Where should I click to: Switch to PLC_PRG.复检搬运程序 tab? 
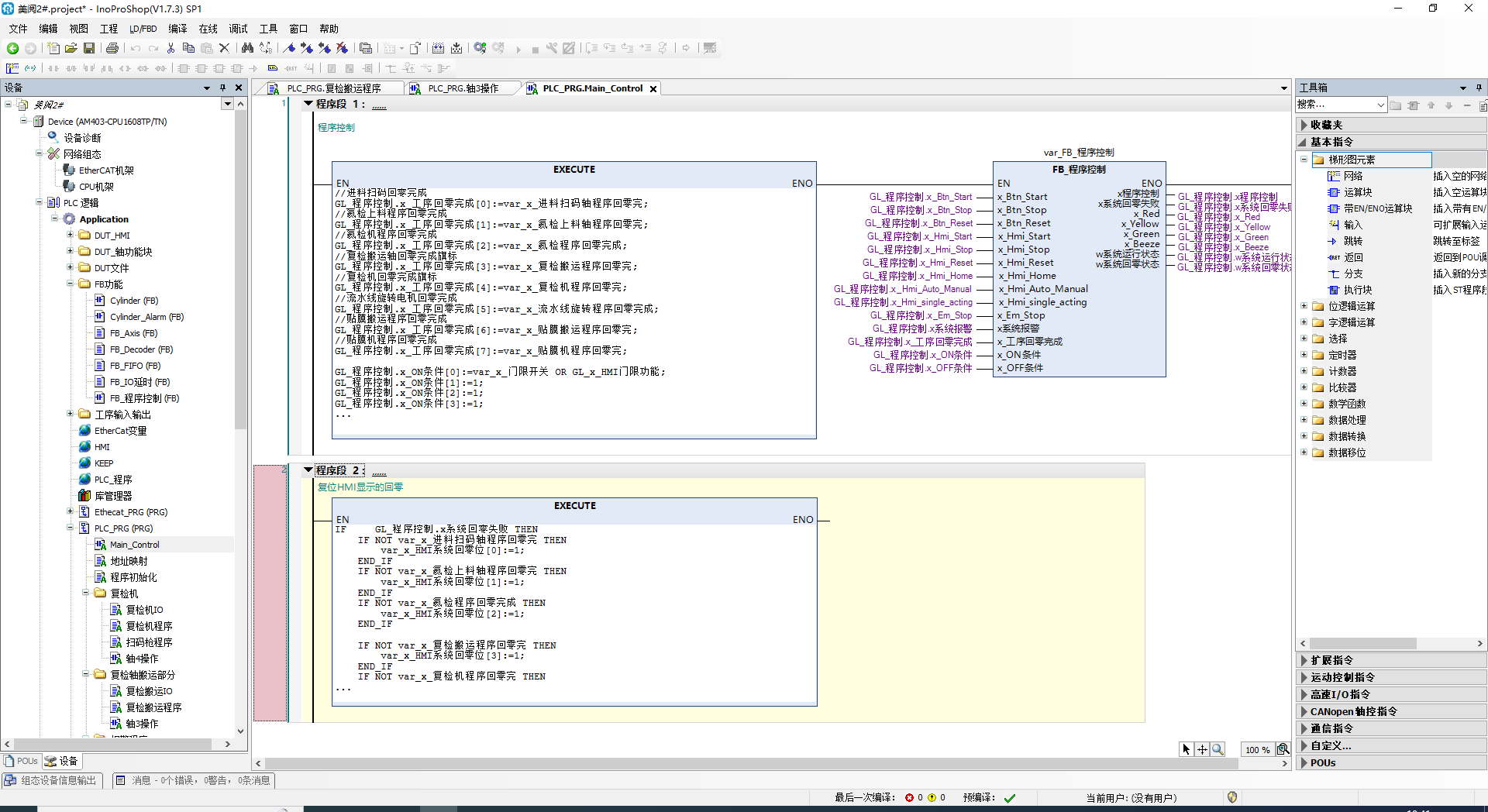pos(334,88)
